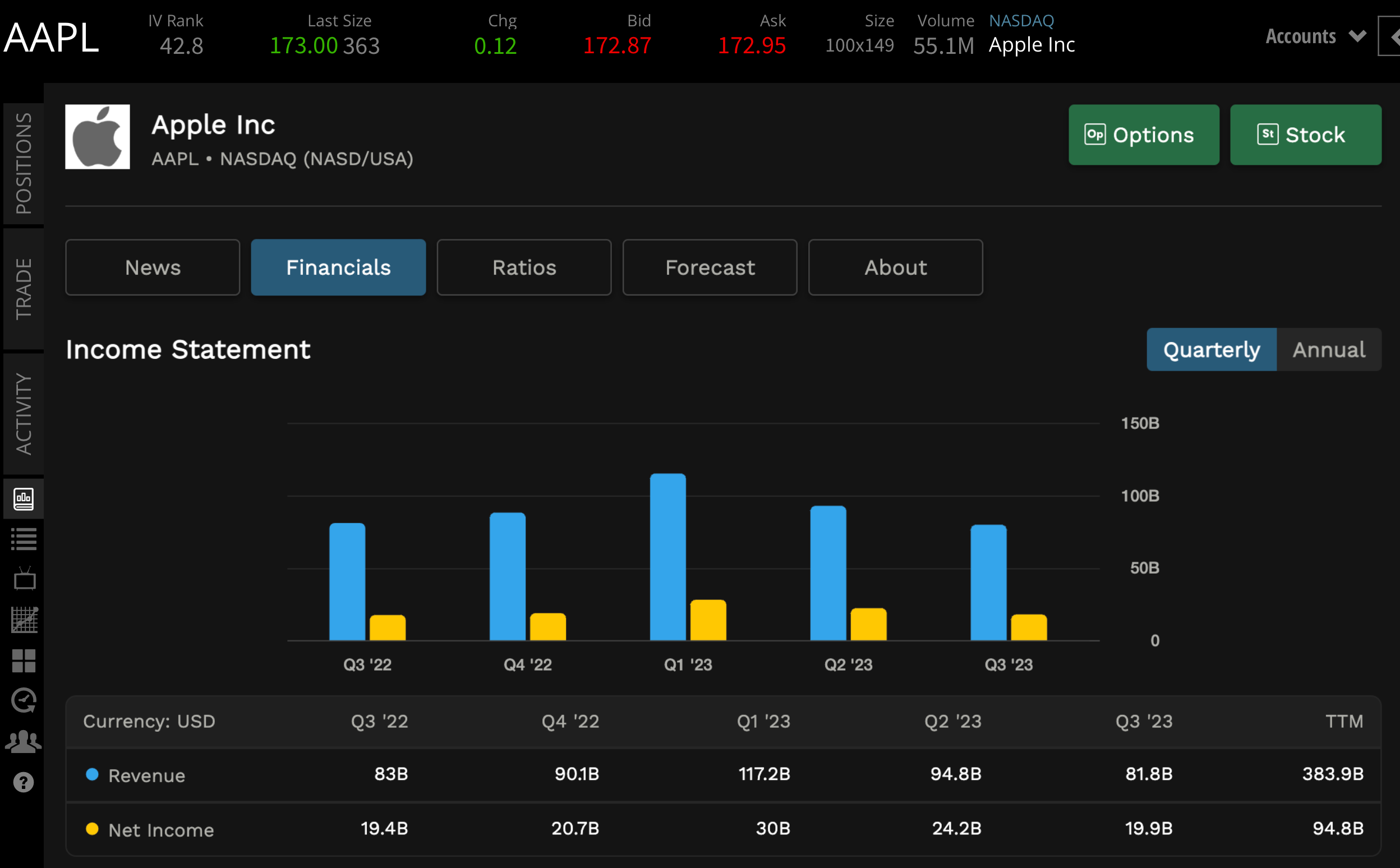Open Stock trading with green Stock button
This screenshot has height=868, width=1400.
click(x=1305, y=135)
